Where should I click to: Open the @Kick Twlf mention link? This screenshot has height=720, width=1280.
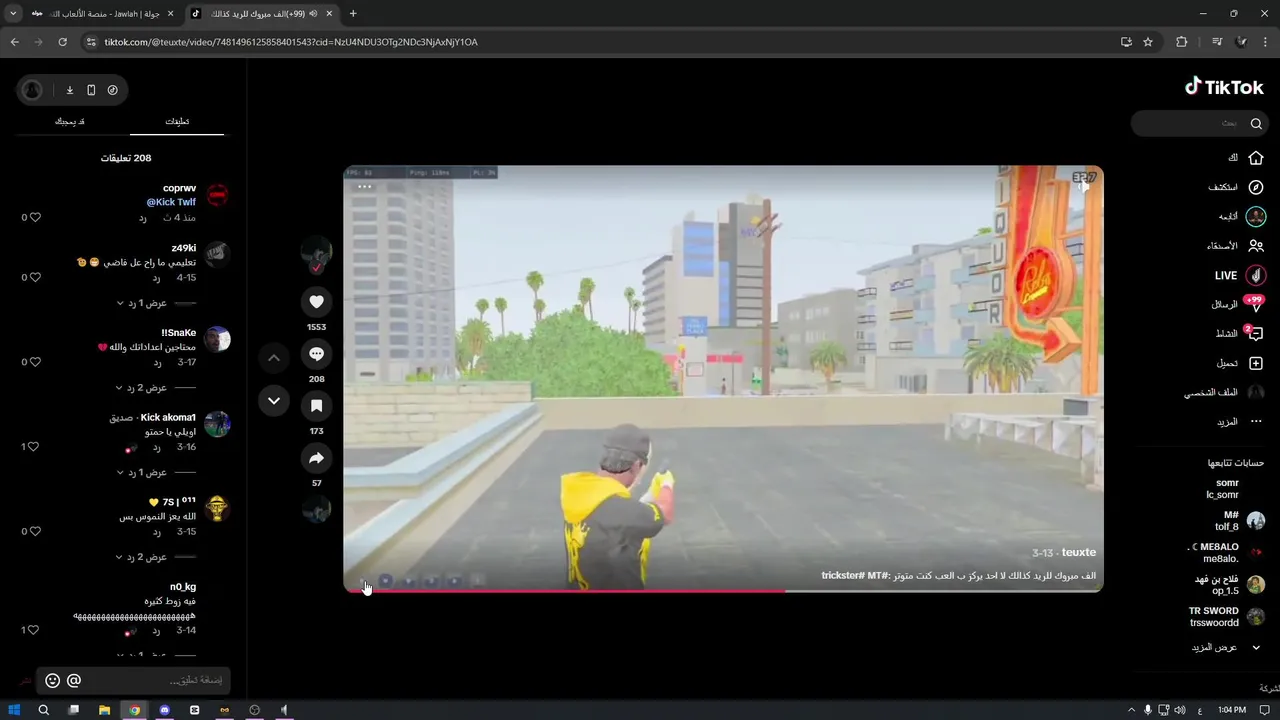point(171,202)
